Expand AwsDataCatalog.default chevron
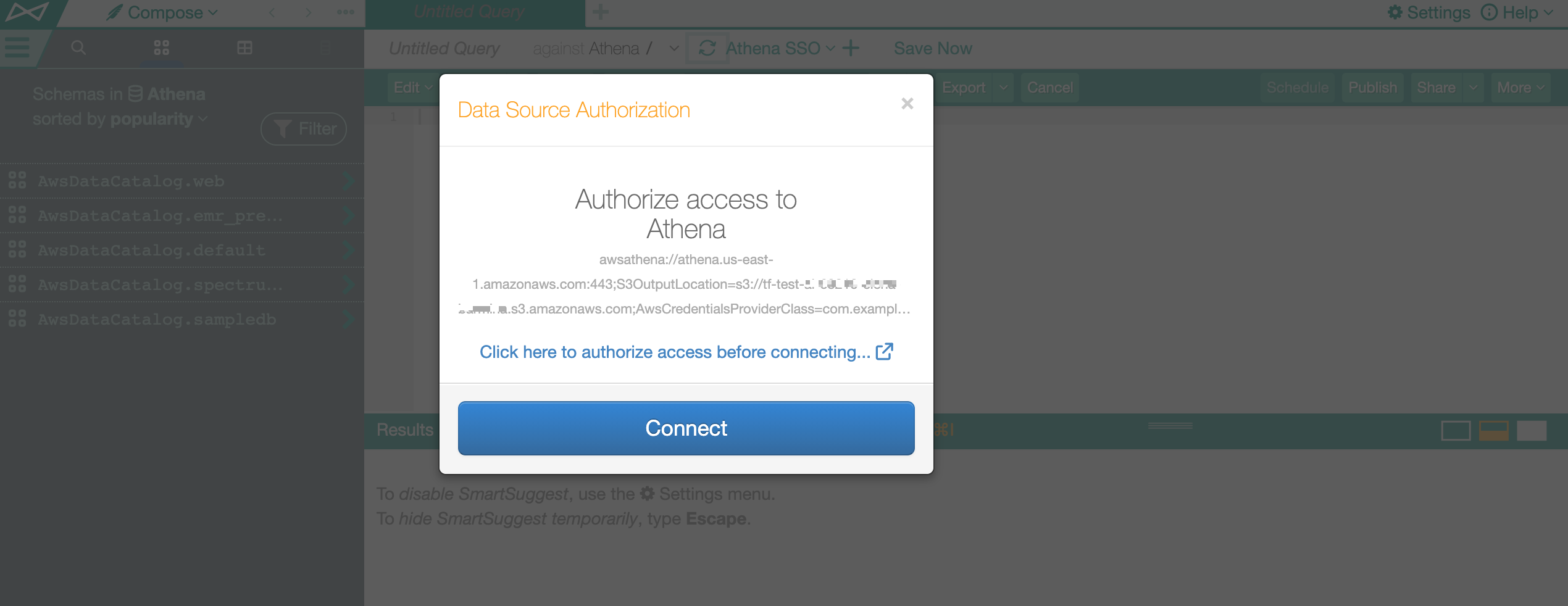1568x606 pixels. 348,250
